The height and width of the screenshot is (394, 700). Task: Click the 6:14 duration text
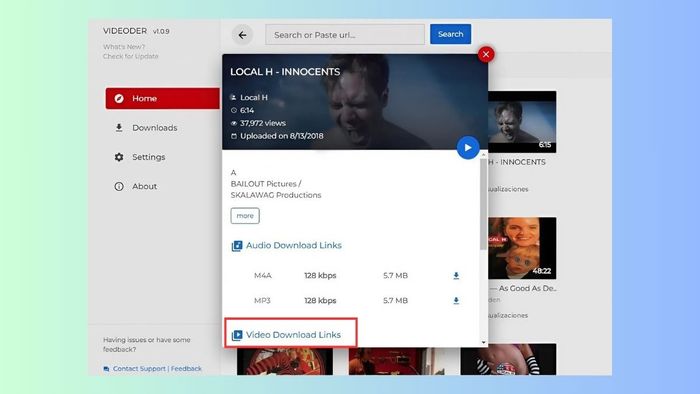point(247,110)
